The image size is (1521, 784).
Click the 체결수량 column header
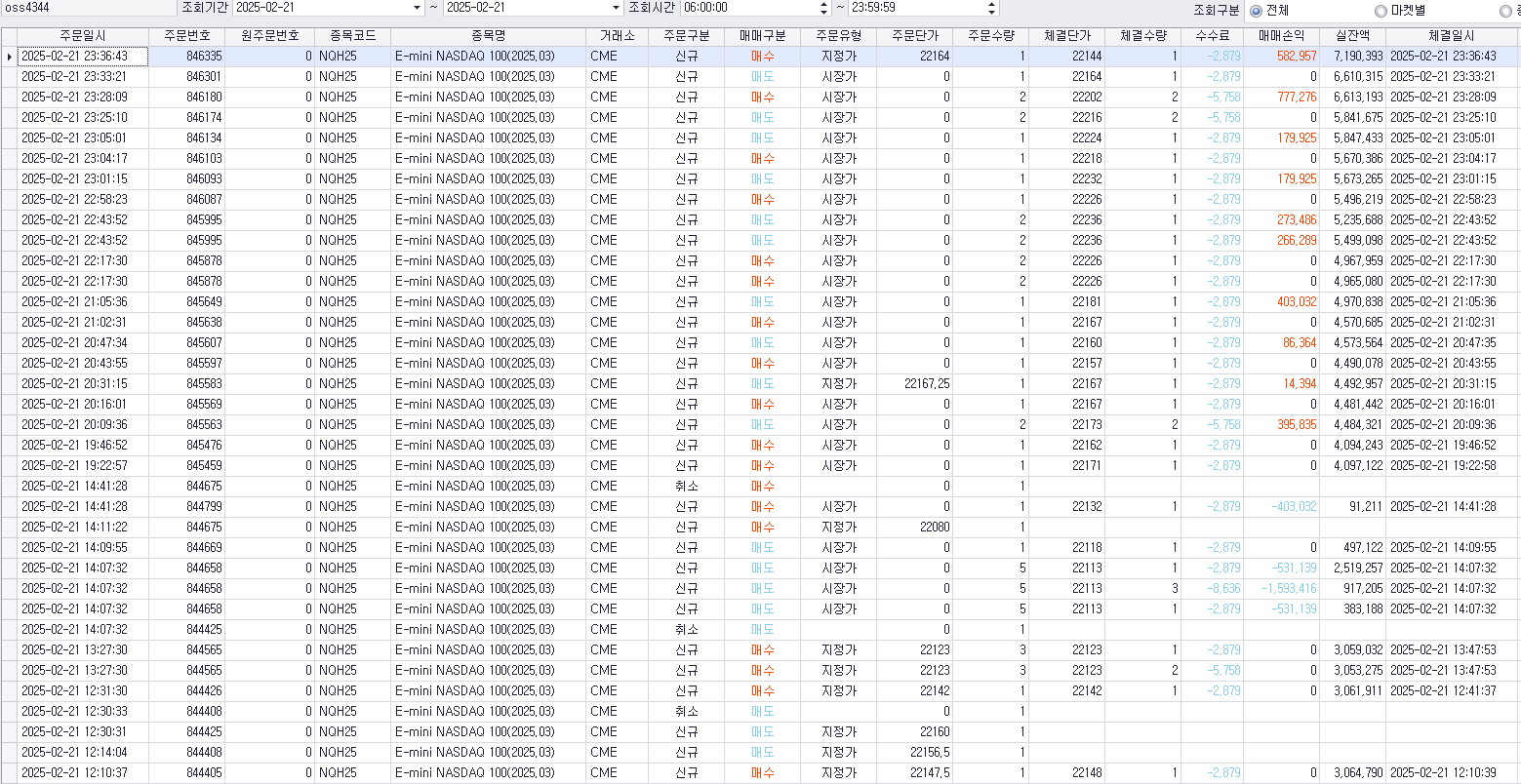point(1142,35)
